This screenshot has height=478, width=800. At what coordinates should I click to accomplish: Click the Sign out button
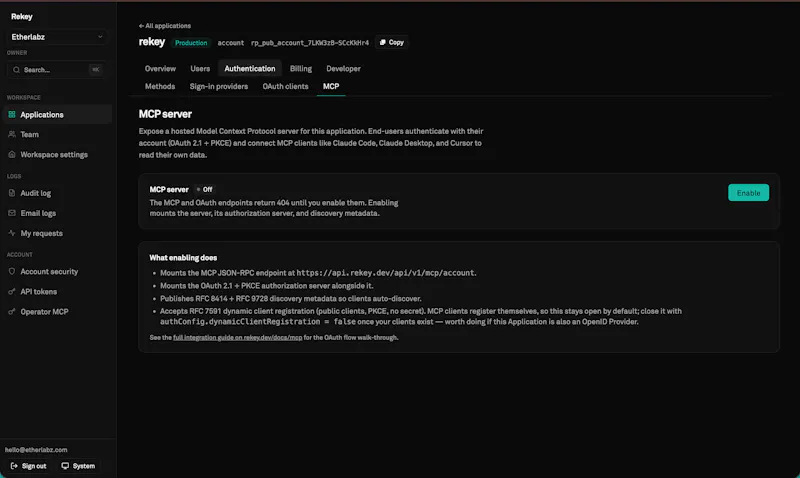click(29, 466)
